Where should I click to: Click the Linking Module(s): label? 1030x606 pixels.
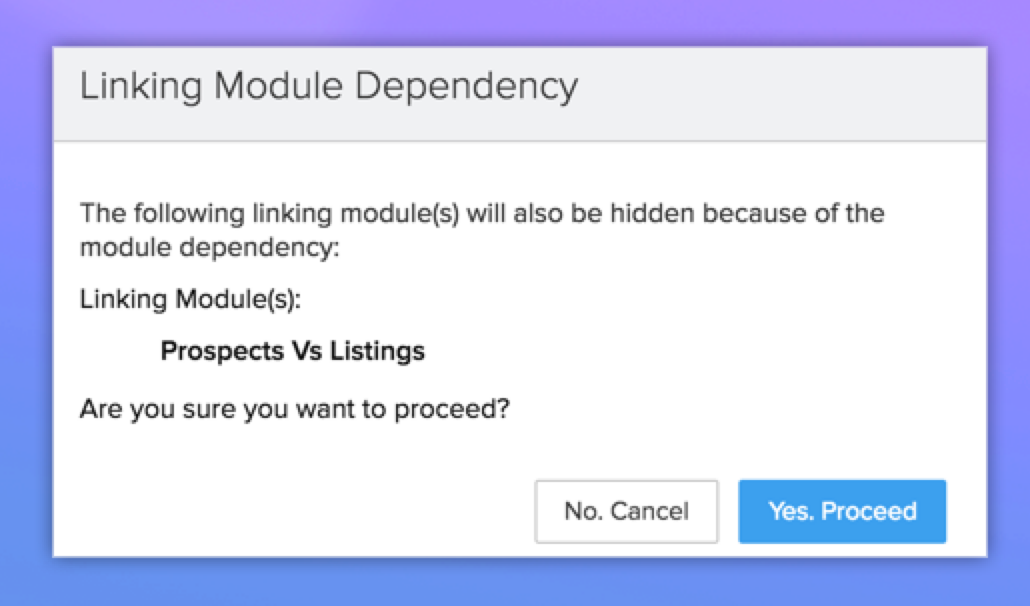(x=190, y=299)
